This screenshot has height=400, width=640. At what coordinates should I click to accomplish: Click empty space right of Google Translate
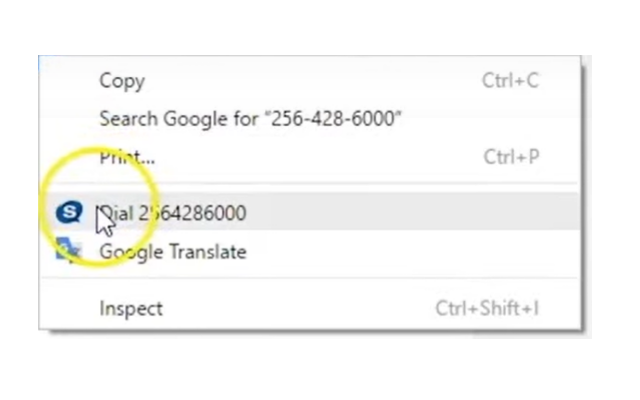pos(400,252)
